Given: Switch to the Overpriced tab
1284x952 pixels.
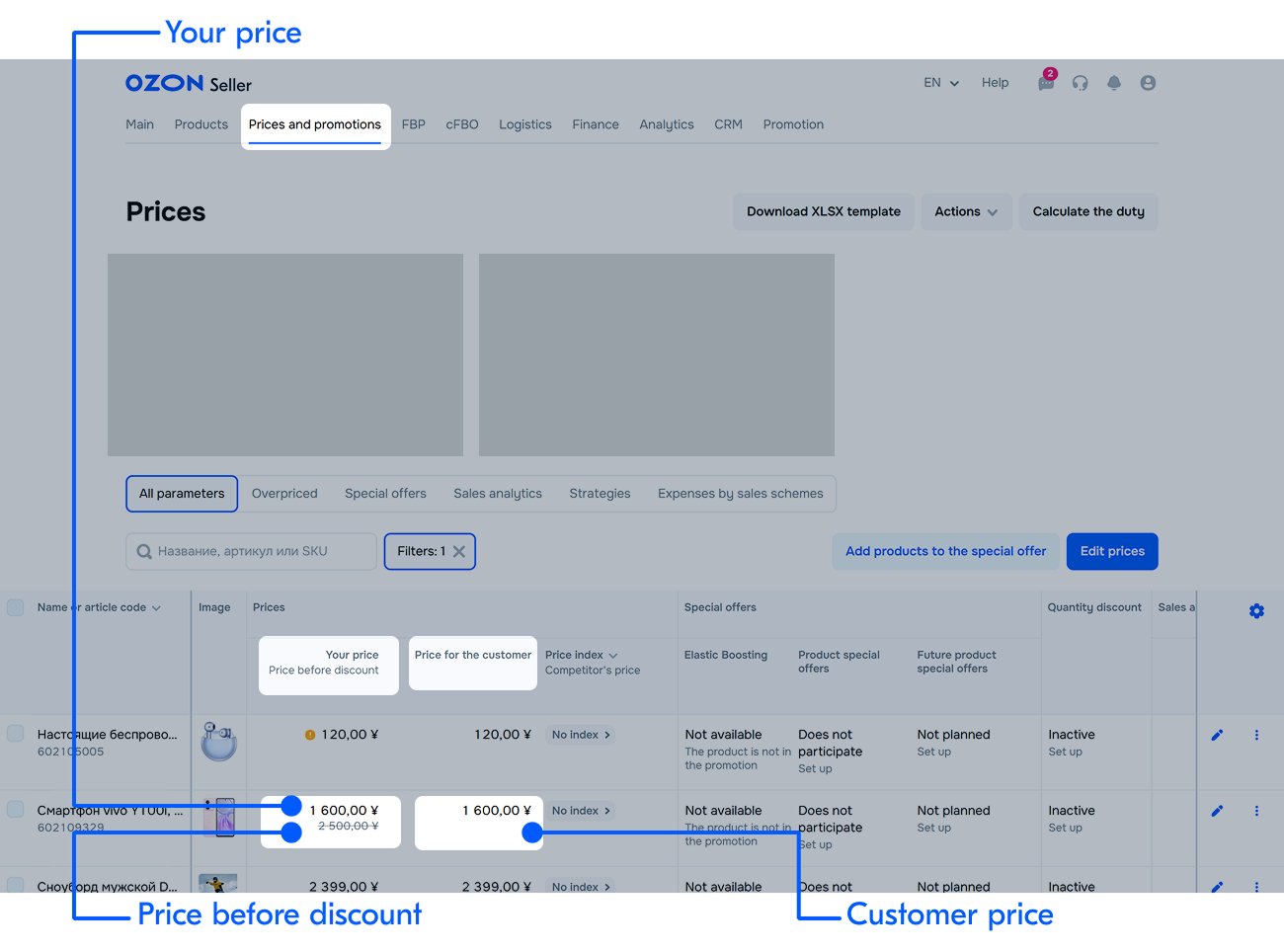Looking at the screenshot, I should coord(284,494).
